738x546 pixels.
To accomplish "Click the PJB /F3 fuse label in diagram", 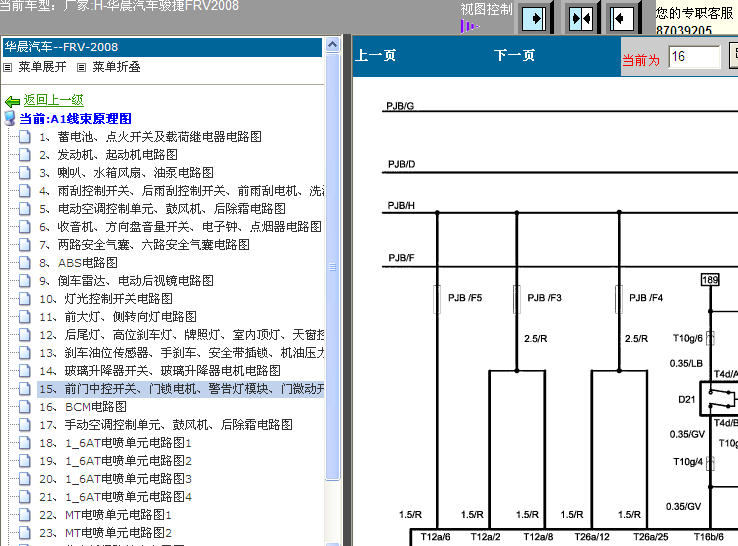I will pyautogui.click(x=545, y=298).
